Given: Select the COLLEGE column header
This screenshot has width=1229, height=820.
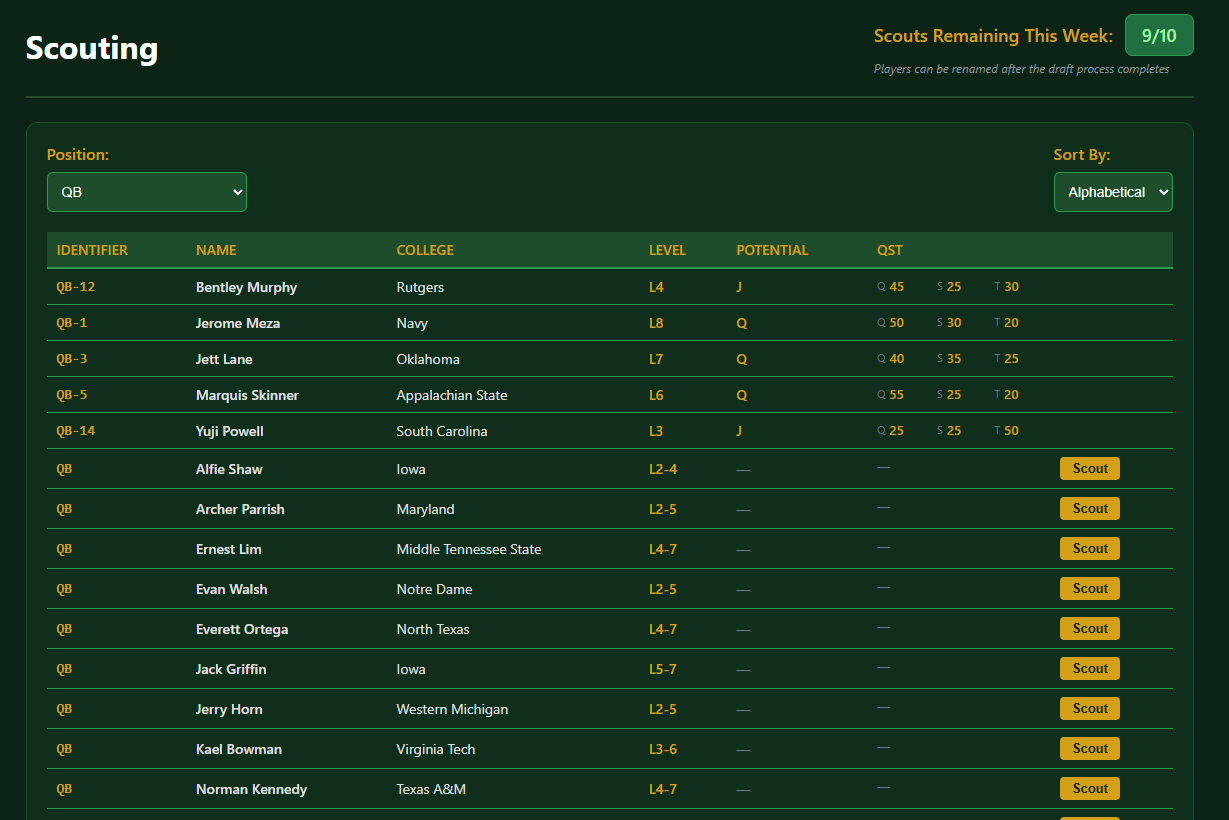Looking at the screenshot, I should pos(425,250).
